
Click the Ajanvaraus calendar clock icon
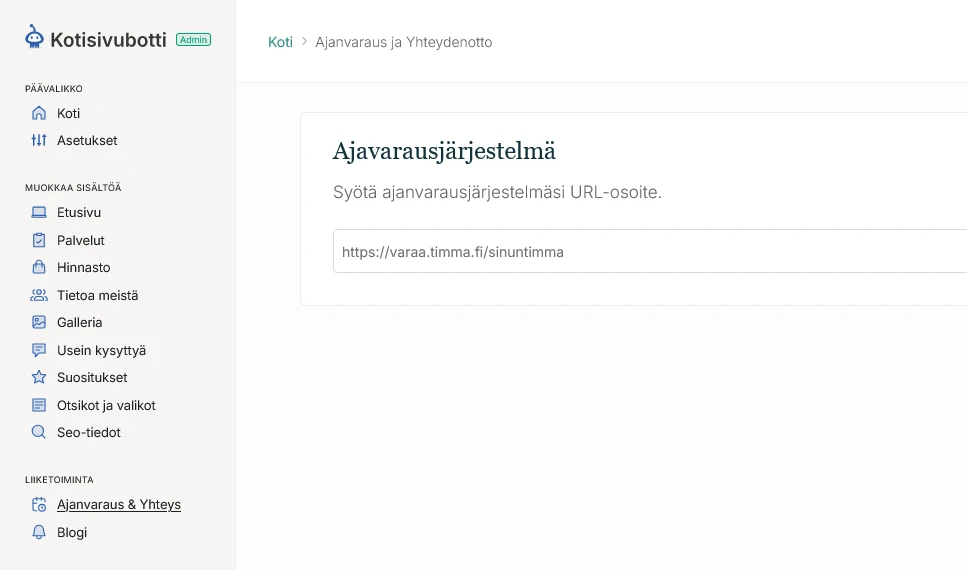pos(39,505)
